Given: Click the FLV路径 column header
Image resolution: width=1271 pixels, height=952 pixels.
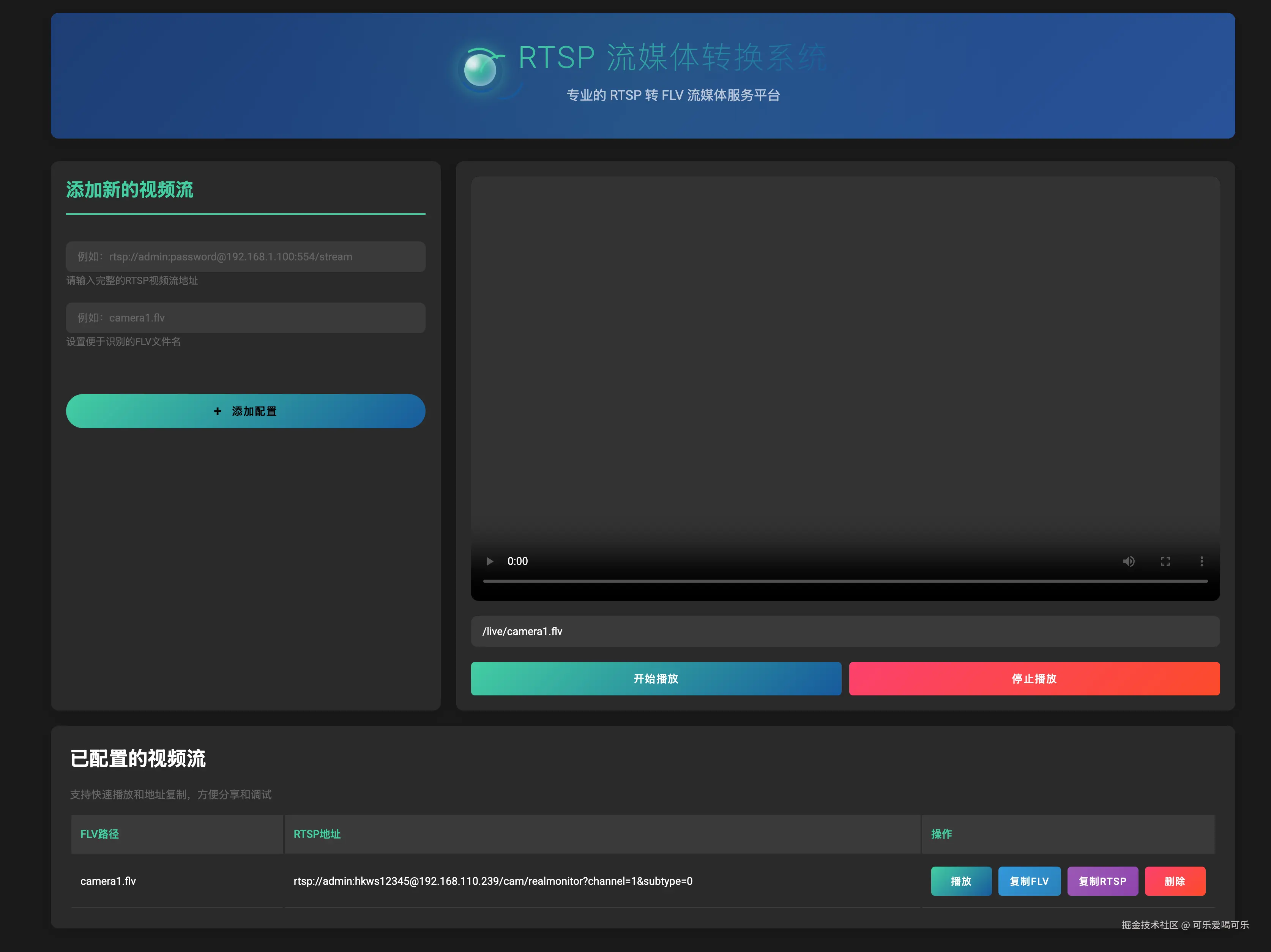Looking at the screenshot, I should pyautogui.click(x=100, y=834).
